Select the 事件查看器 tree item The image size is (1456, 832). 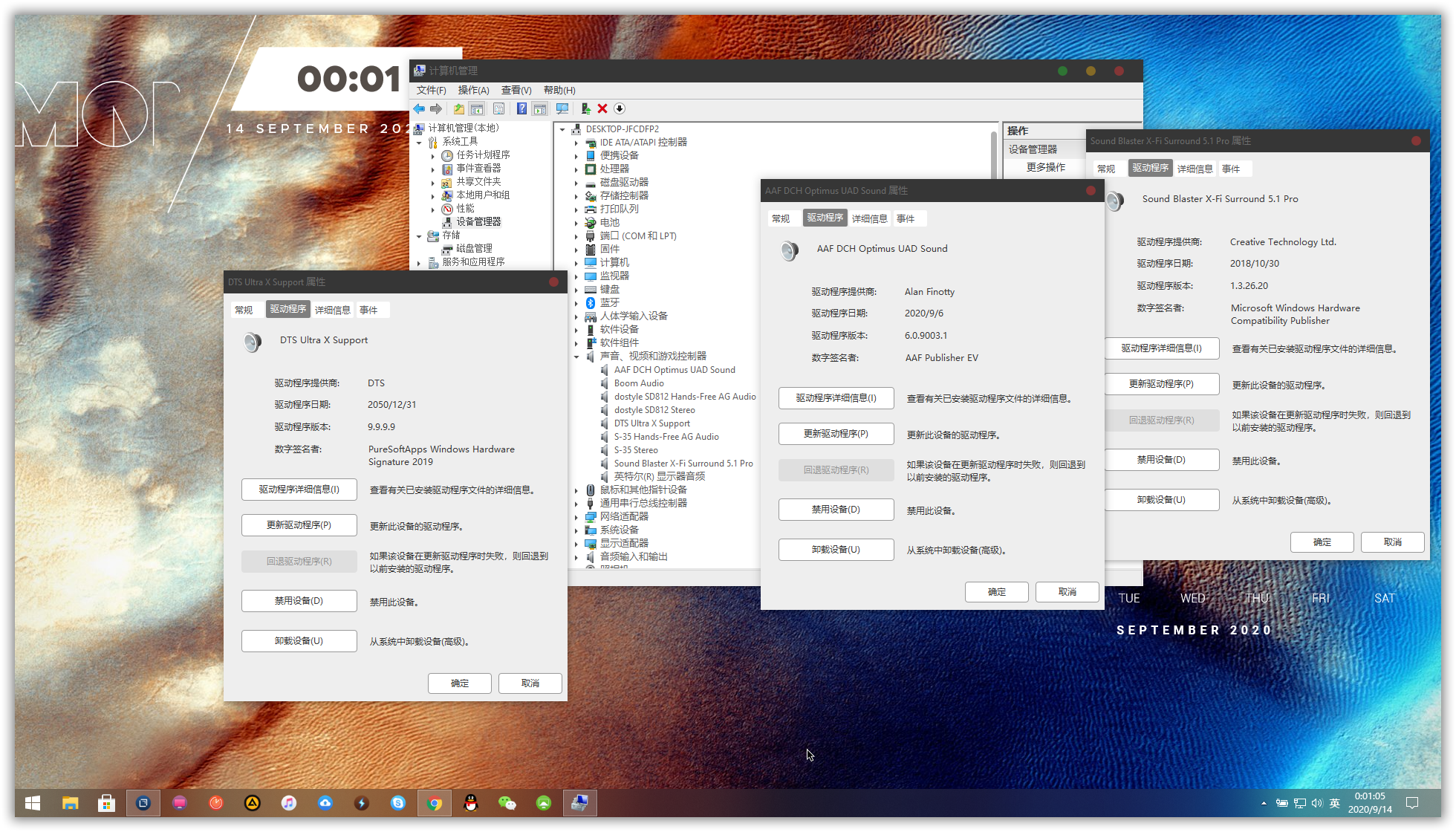[x=478, y=169]
